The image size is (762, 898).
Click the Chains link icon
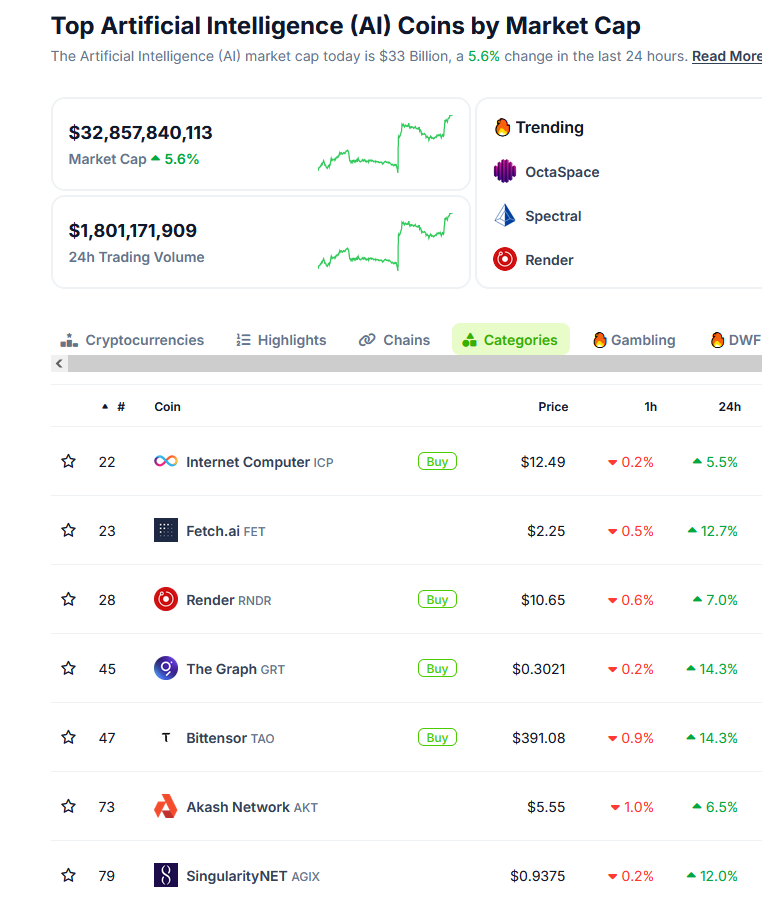pos(367,340)
